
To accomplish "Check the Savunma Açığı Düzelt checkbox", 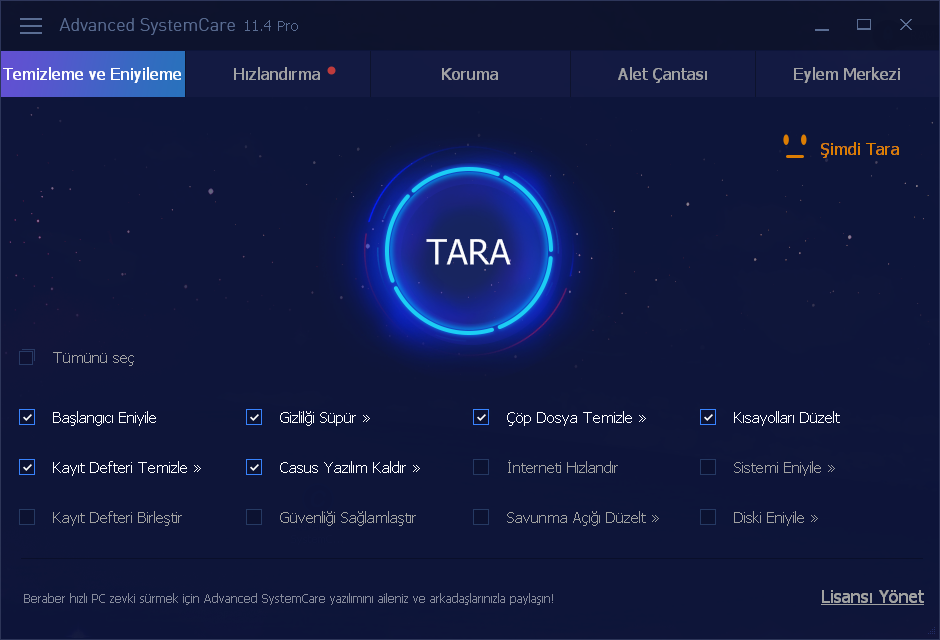I will click(481, 517).
